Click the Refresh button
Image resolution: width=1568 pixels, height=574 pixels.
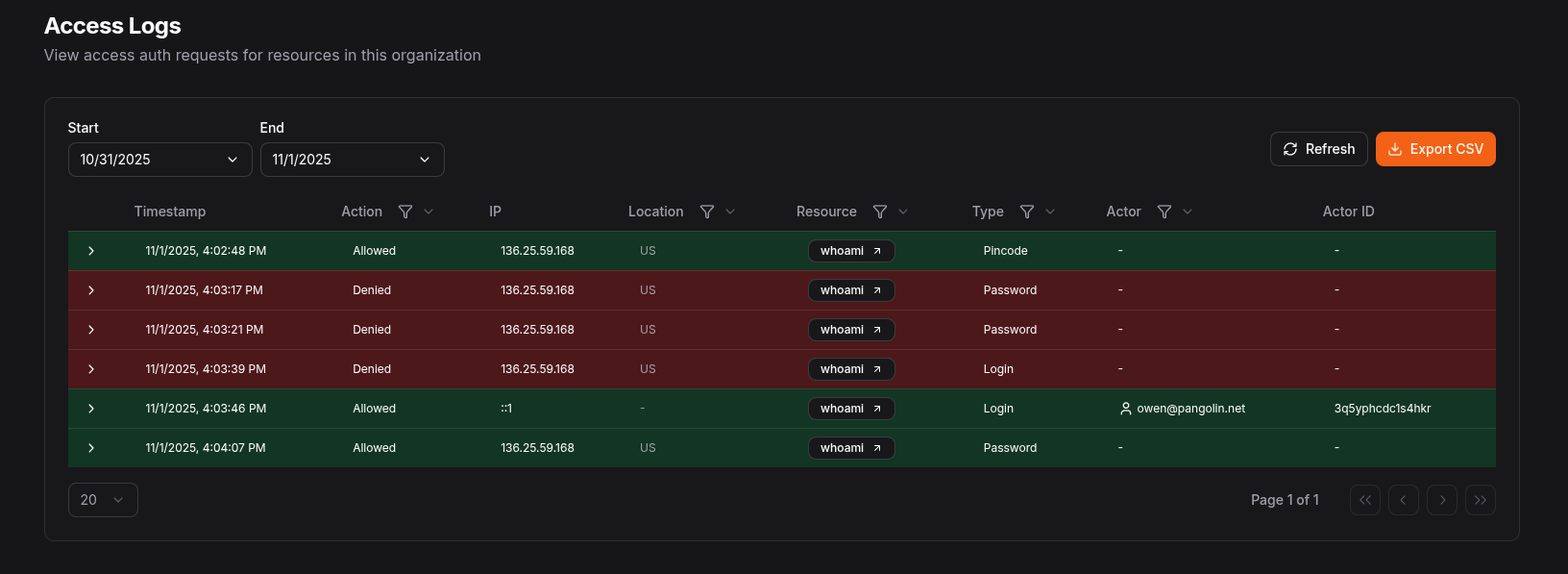point(1318,149)
